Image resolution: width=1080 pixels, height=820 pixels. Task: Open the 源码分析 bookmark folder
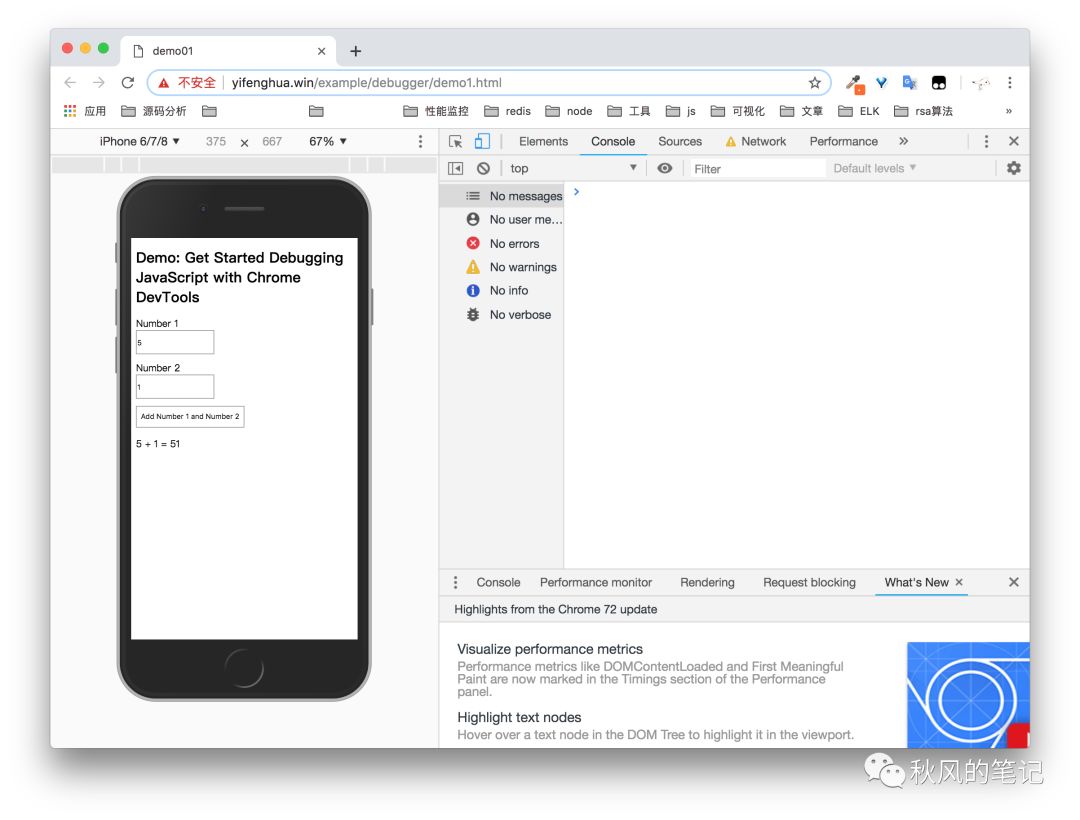click(x=154, y=111)
